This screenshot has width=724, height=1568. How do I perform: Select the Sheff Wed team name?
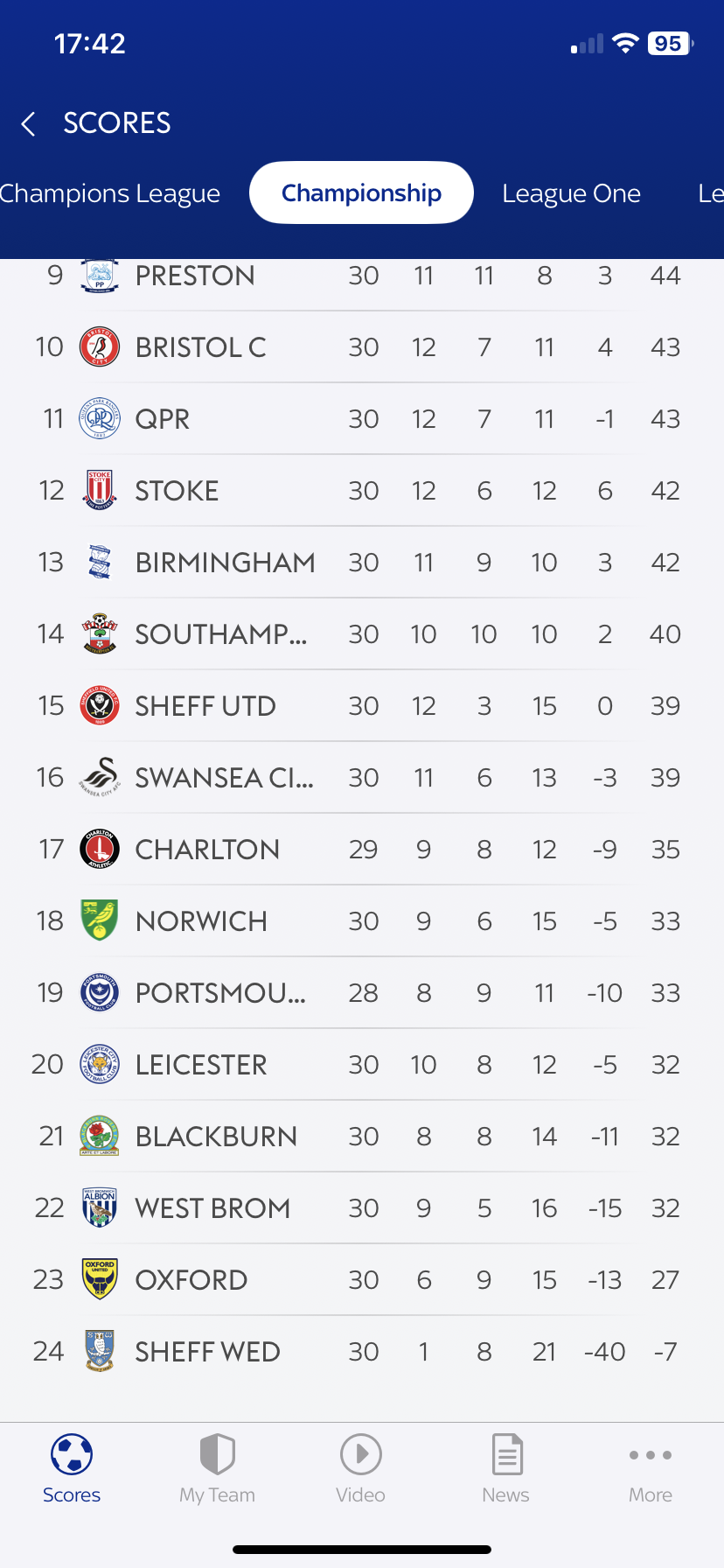click(x=207, y=1352)
